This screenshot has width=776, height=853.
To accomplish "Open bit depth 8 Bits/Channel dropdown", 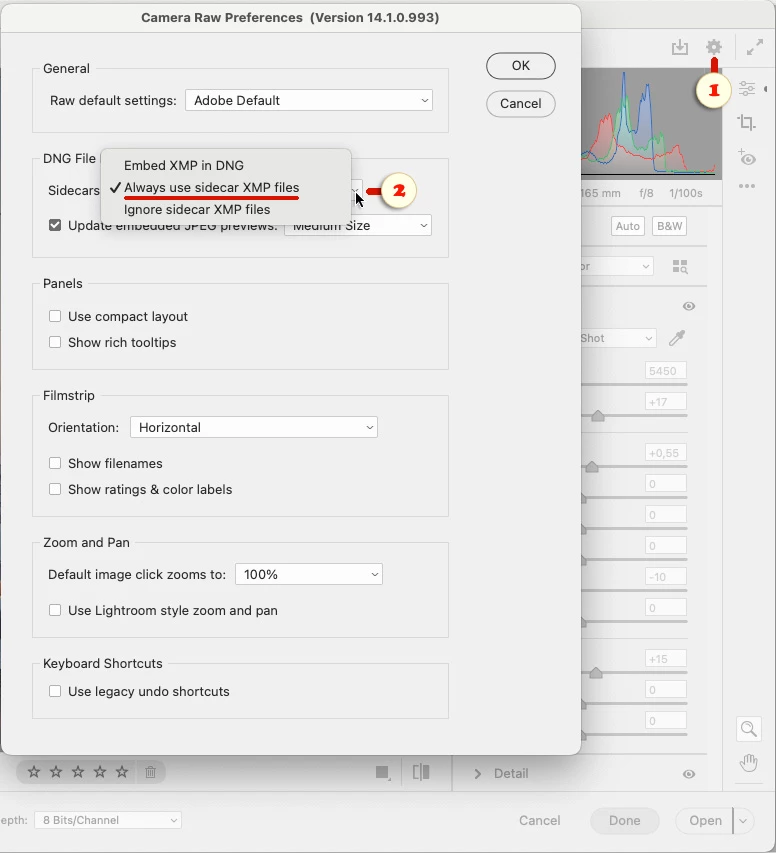I will click(108, 820).
